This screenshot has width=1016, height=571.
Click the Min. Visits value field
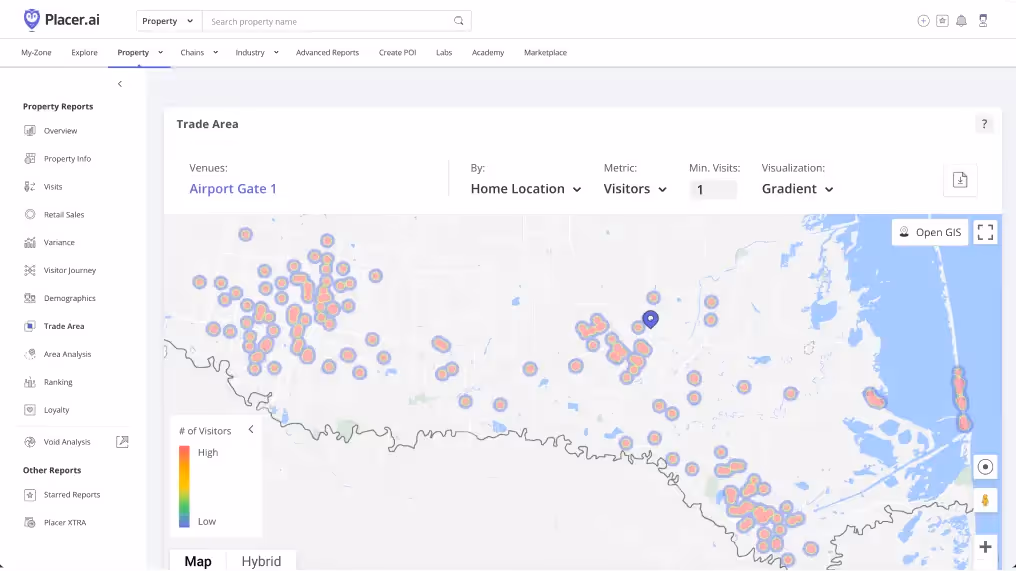(x=713, y=190)
